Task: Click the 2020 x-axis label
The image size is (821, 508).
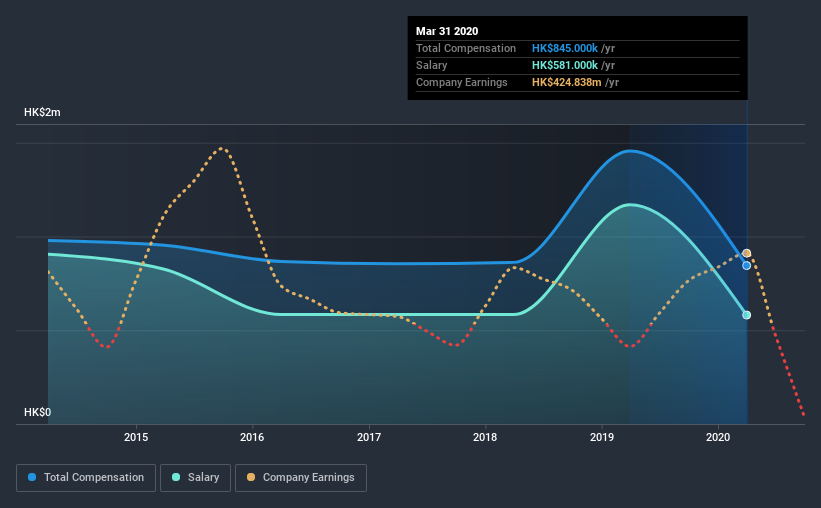Action: click(718, 437)
